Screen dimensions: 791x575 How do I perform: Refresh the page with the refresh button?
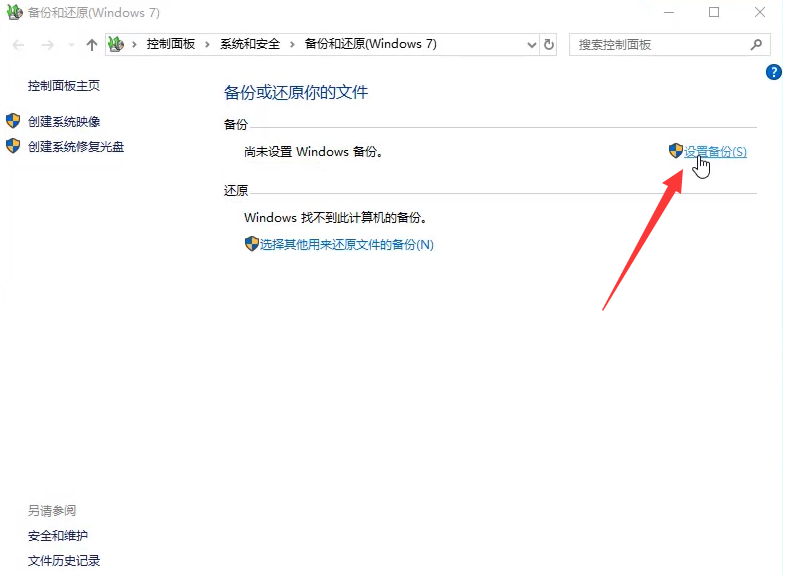click(548, 45)
